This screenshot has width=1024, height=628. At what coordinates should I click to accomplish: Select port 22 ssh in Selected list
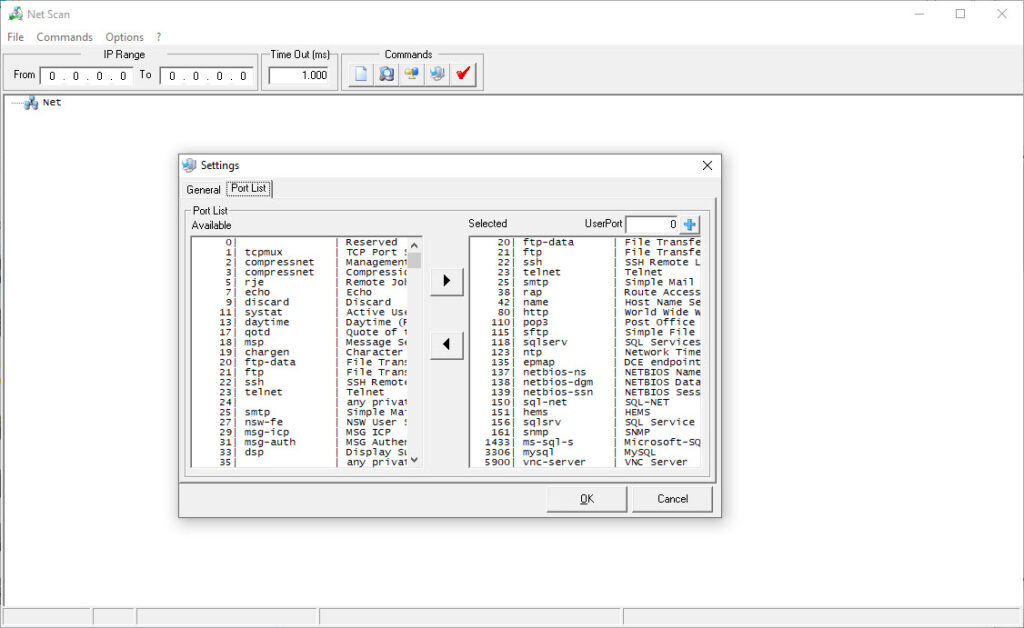click(x=585, y=262)
